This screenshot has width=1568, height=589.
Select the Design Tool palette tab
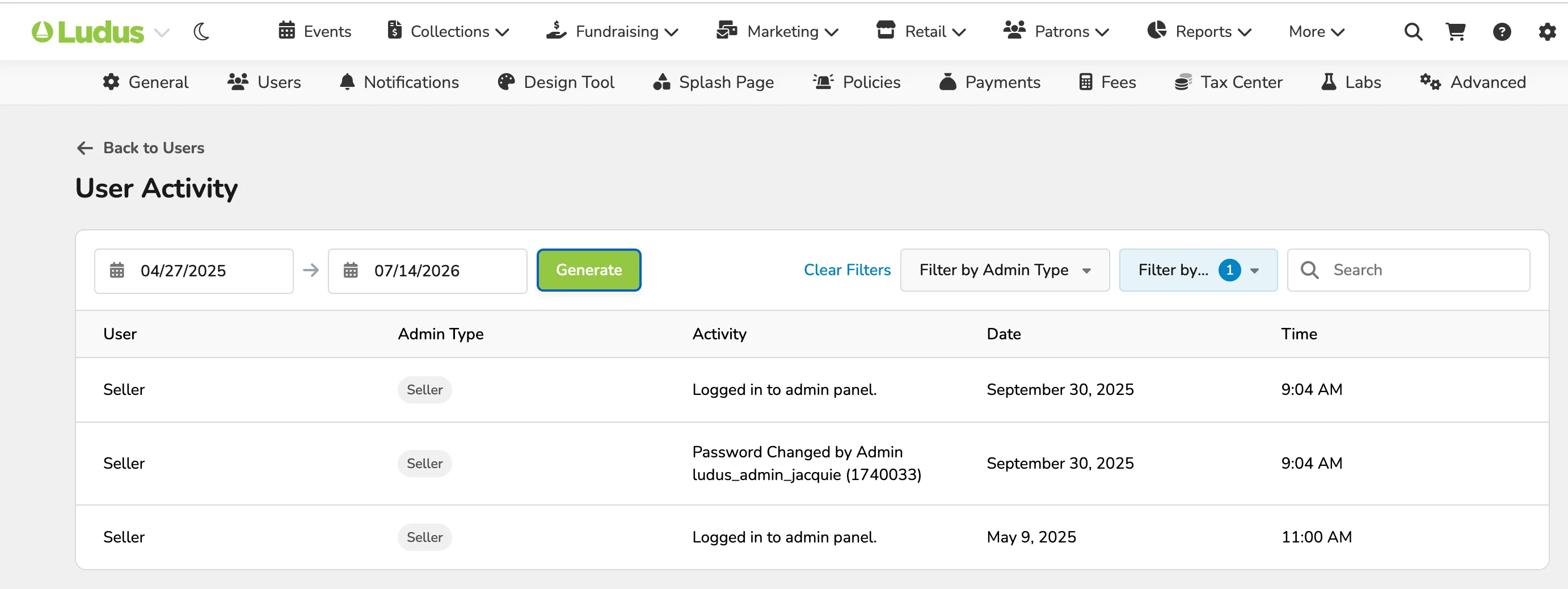[x=556, y=82]
